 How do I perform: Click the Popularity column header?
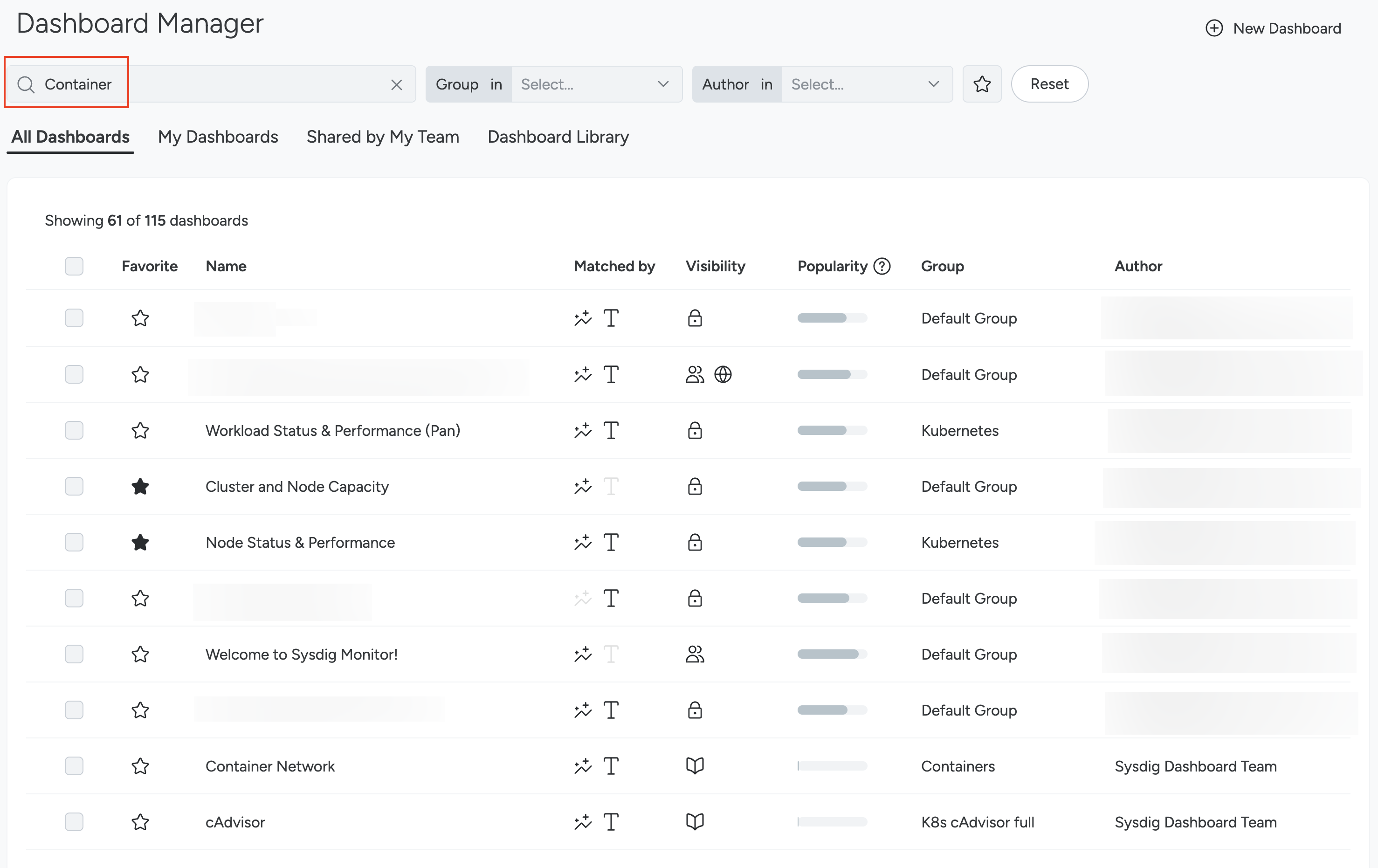[833, 266]
